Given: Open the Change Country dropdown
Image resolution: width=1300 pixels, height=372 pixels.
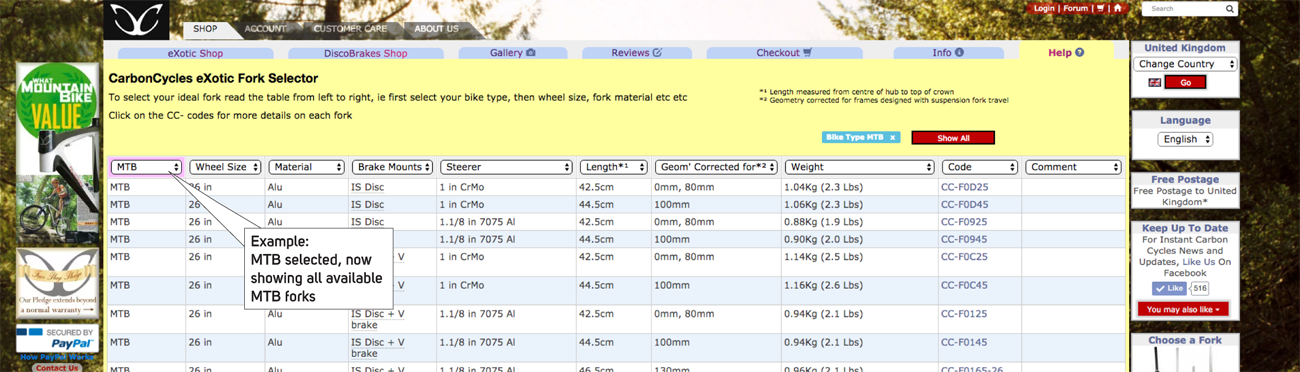Looking at the screenshot, I should pyautogui.click(x=1185, y=64).
